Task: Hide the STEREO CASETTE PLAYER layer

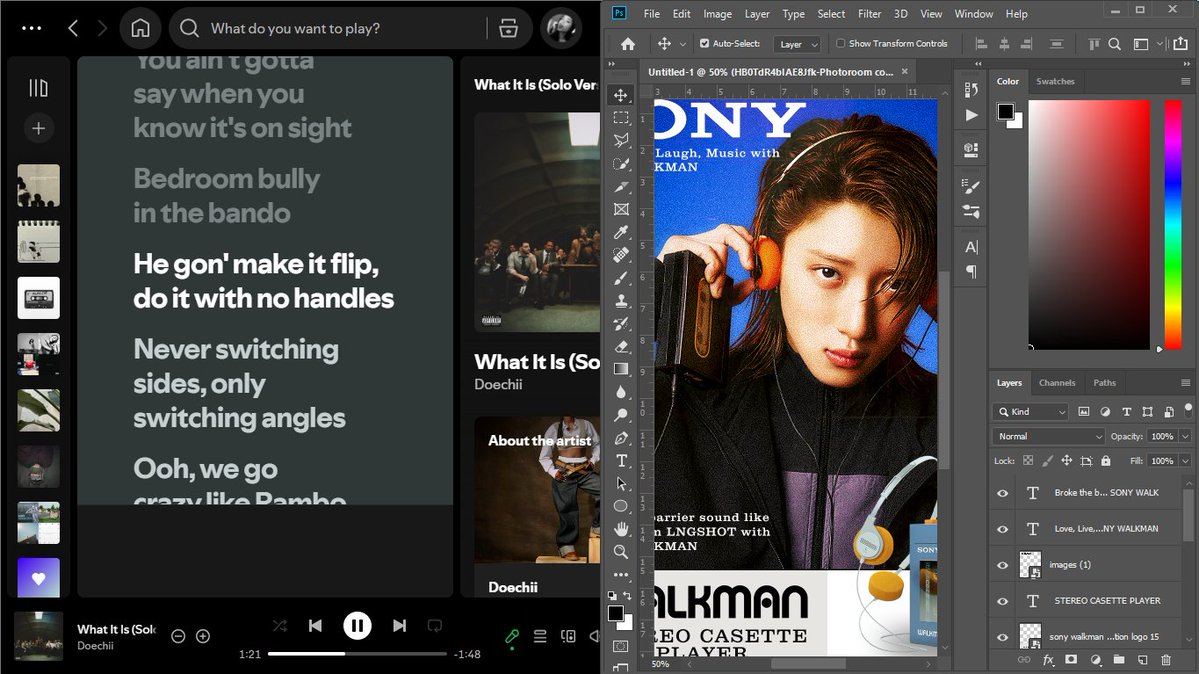Action: 1002,601
